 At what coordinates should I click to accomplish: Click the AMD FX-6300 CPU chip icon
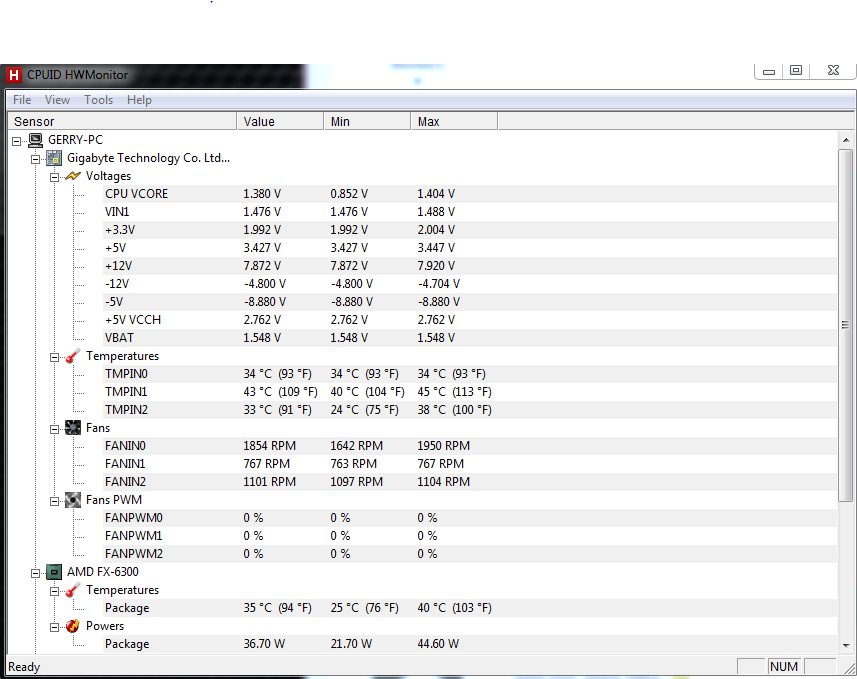54,572
